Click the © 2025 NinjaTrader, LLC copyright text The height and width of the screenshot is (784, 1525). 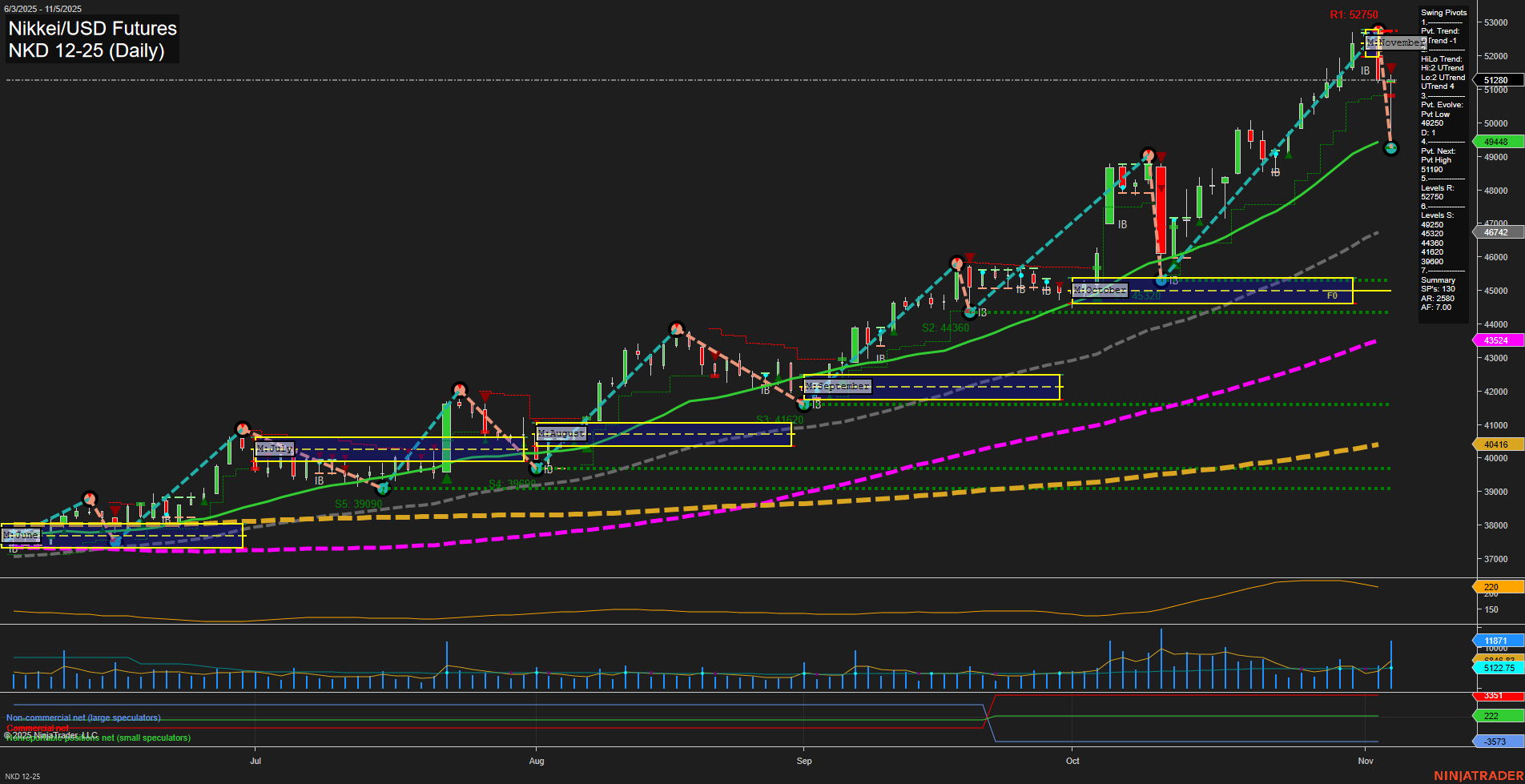(x=52, y=734)
